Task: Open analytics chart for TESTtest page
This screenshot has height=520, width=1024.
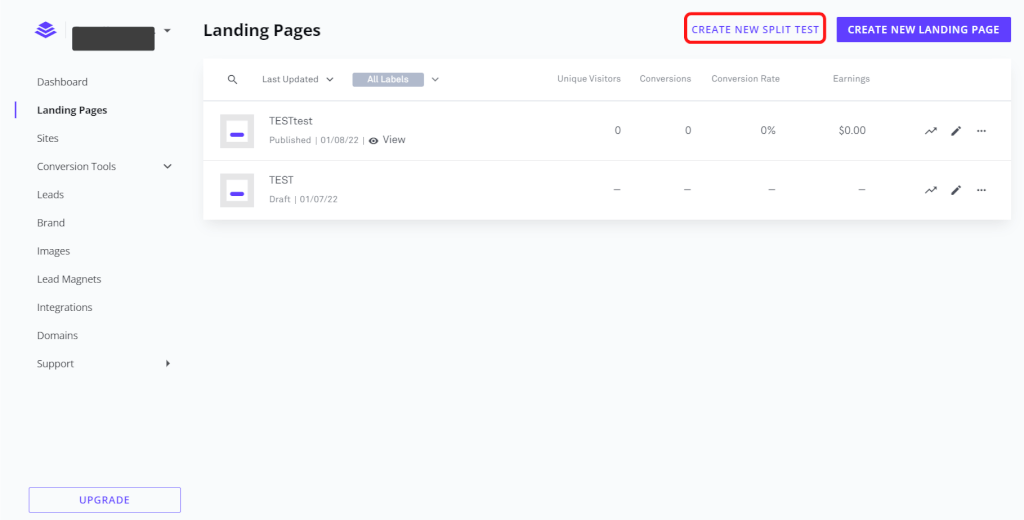Action: click(931, 131)
